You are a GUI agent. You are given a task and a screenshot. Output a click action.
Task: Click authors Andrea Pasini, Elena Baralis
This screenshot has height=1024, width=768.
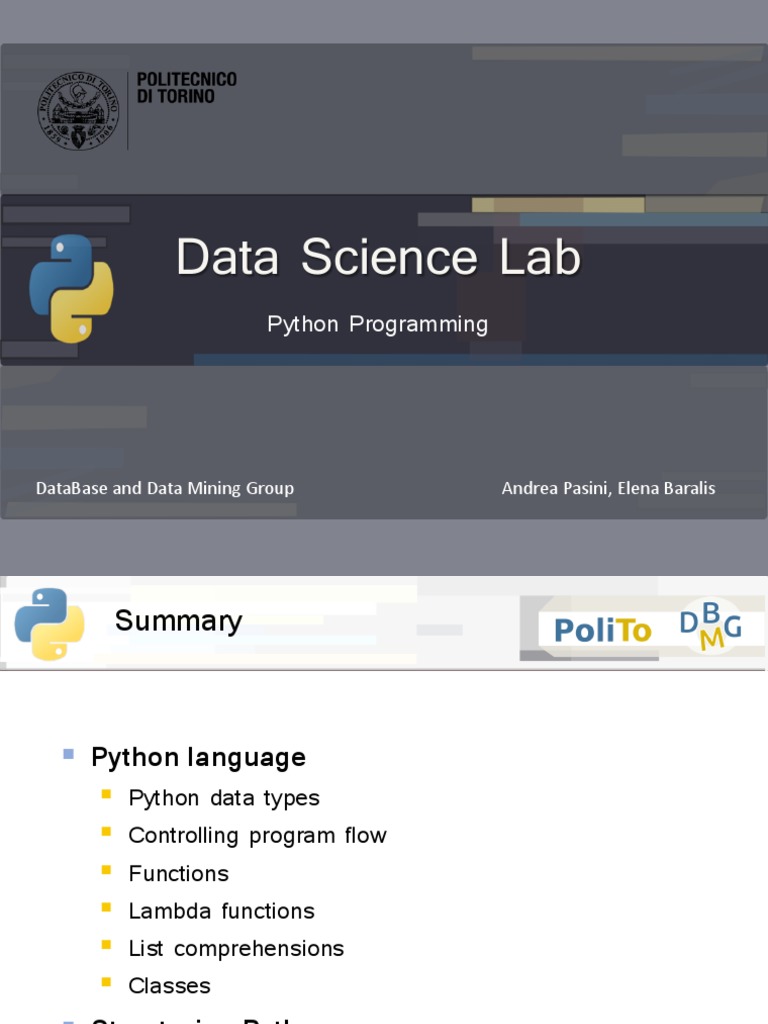coord(608,488)
